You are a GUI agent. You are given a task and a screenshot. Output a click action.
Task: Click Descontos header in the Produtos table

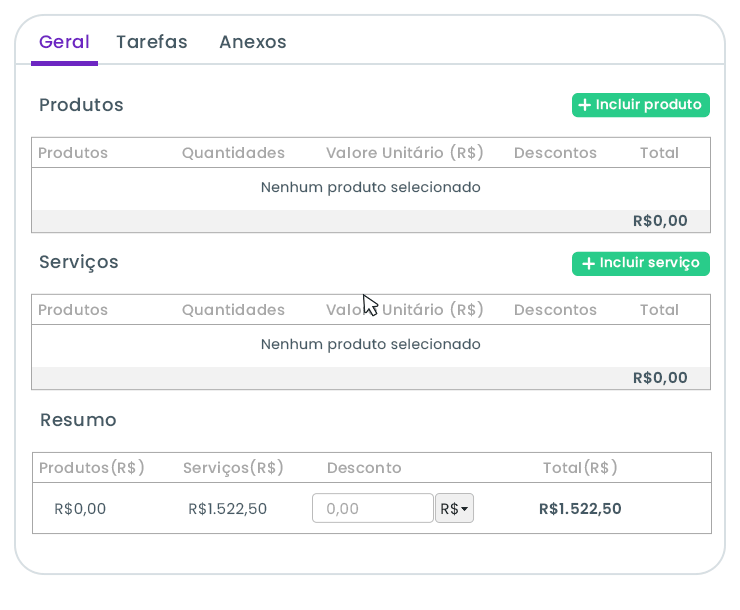click(555, 153)
